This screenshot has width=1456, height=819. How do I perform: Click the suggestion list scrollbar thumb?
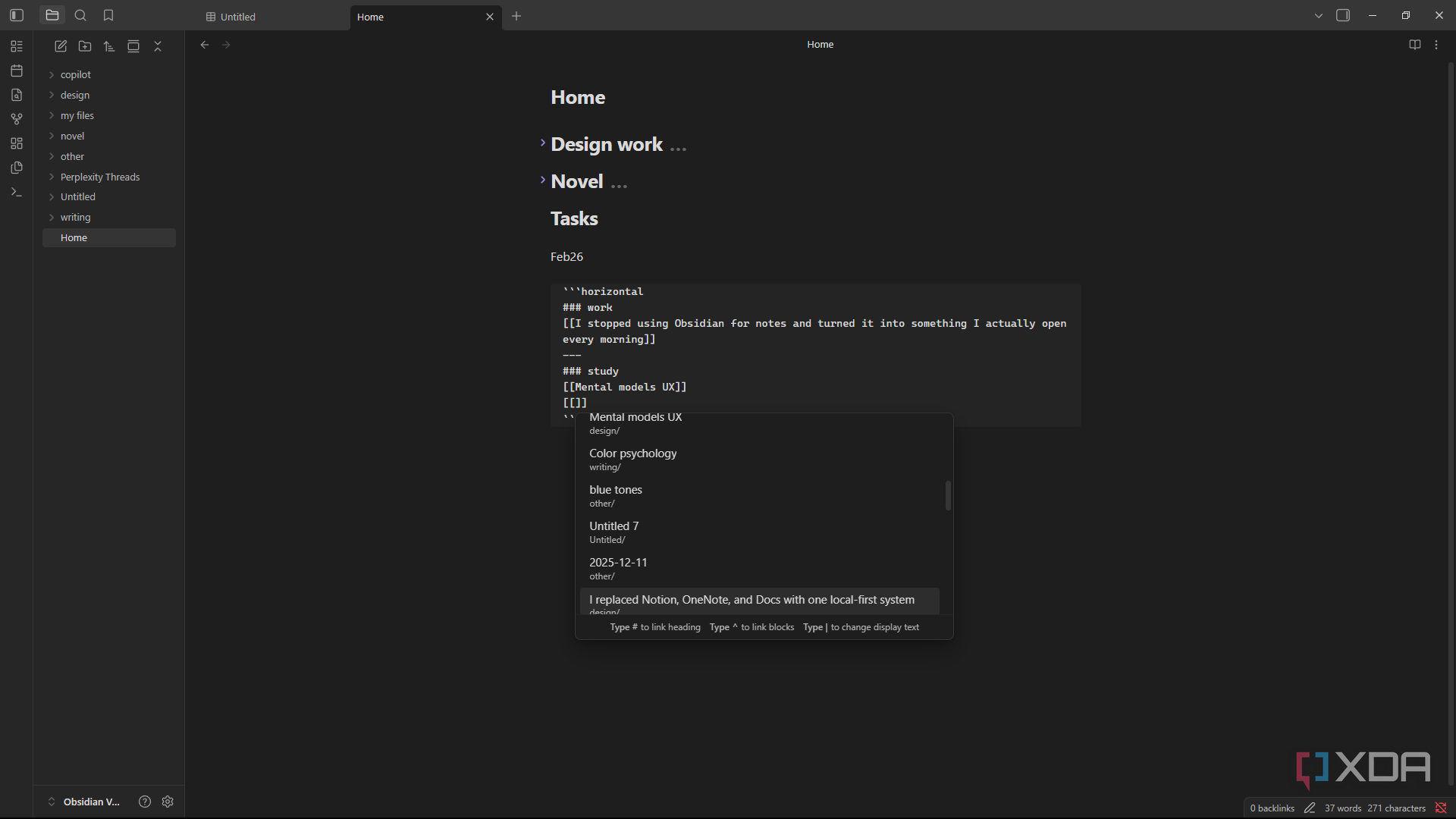pyautogui.click(x=948, y=495)
